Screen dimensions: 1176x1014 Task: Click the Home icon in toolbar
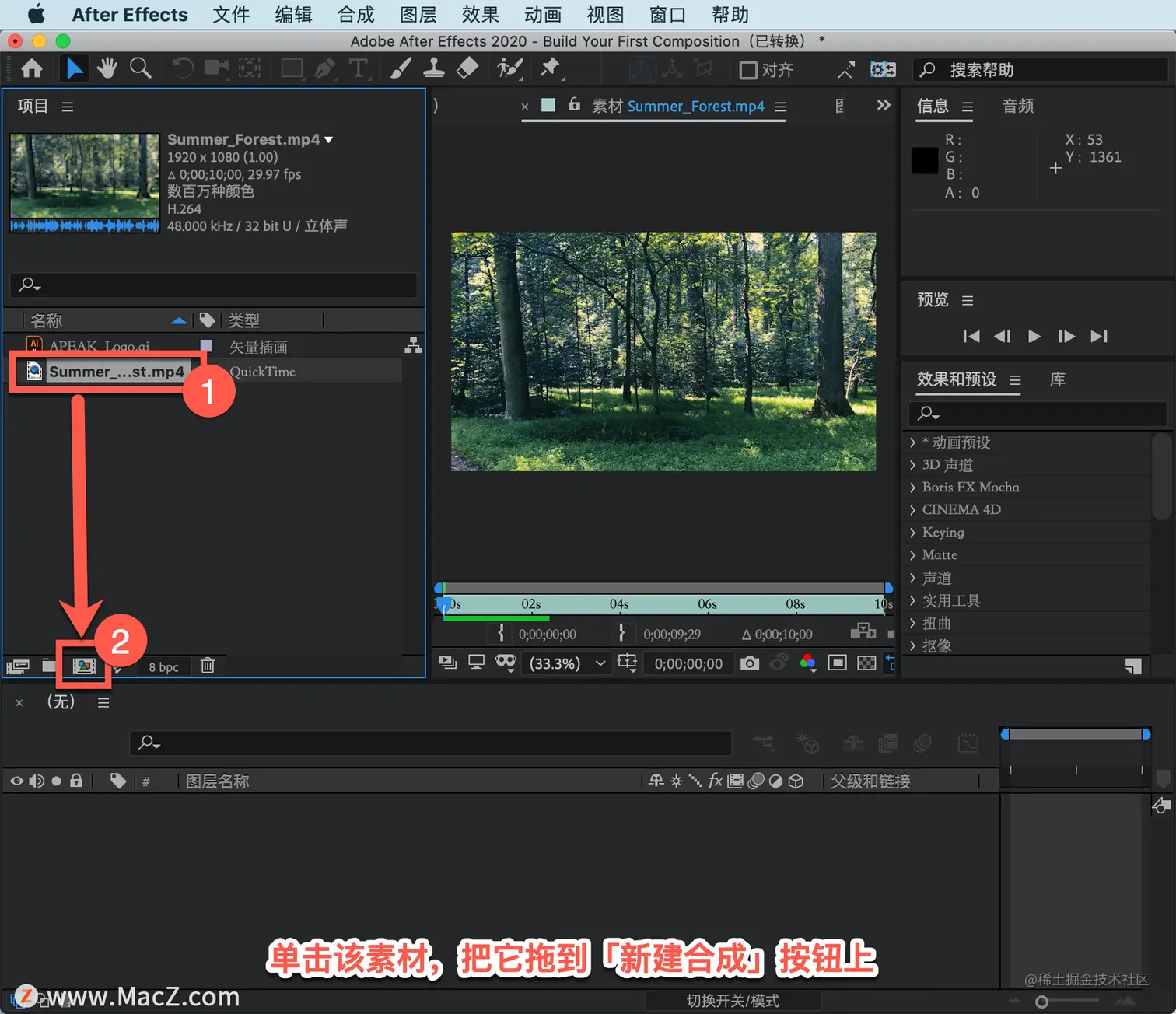click(x=32, y=69)
